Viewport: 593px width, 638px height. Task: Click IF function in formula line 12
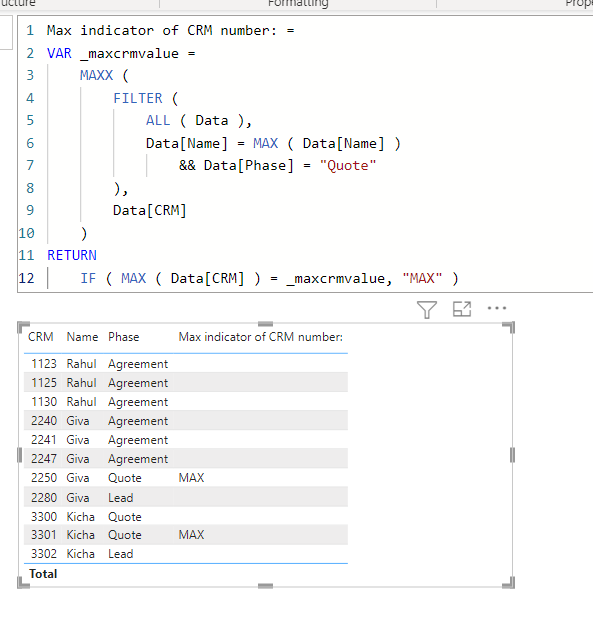[88, 278]
